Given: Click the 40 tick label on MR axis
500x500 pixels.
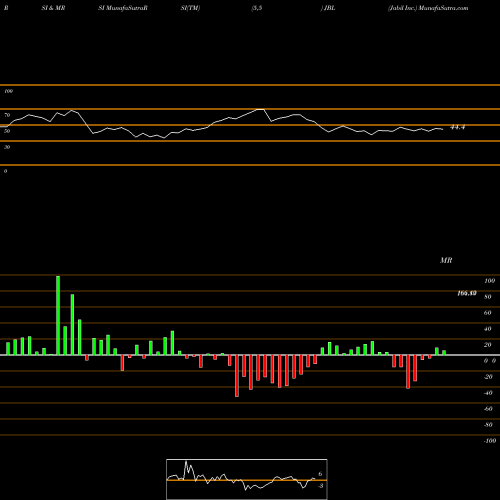Looking at the screenshot, I should 488,329.
